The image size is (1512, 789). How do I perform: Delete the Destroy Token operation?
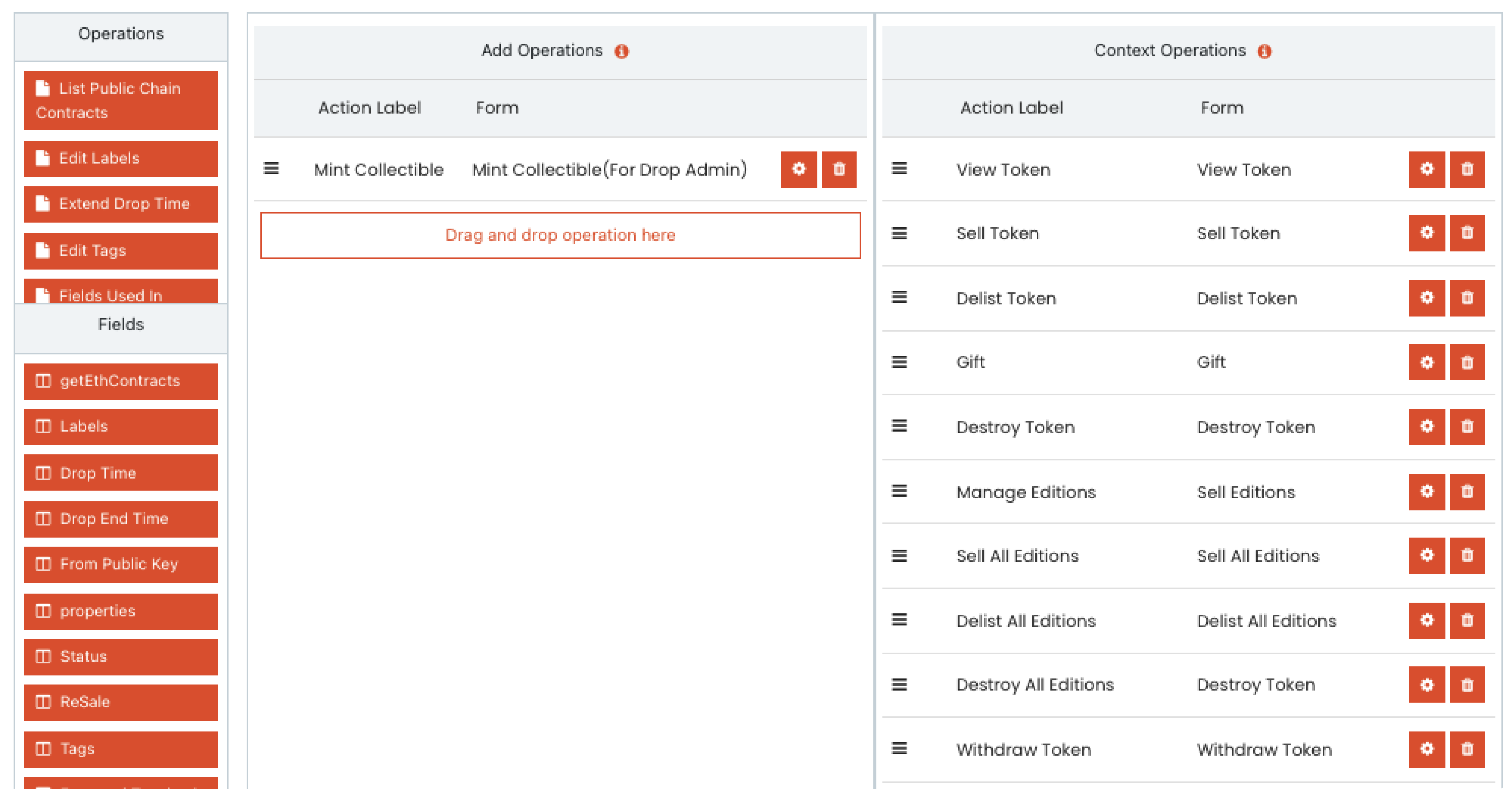(x=1467, y=427)
